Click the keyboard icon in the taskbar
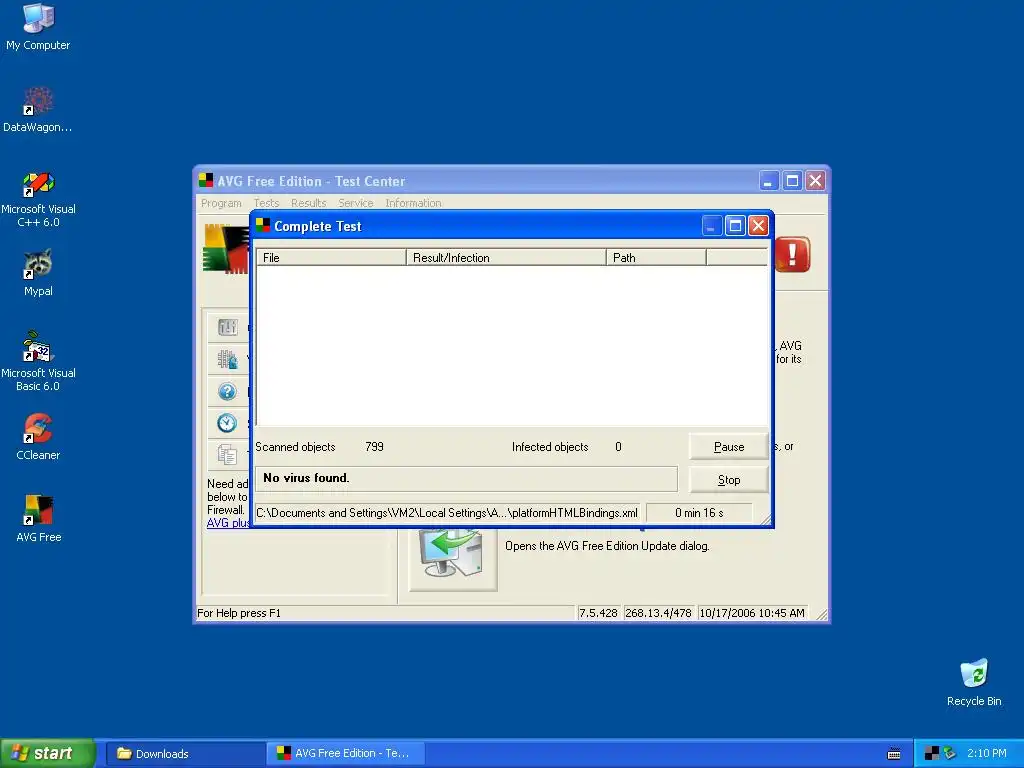Viewport: 1024px width, 768px height. coord(894,754)
